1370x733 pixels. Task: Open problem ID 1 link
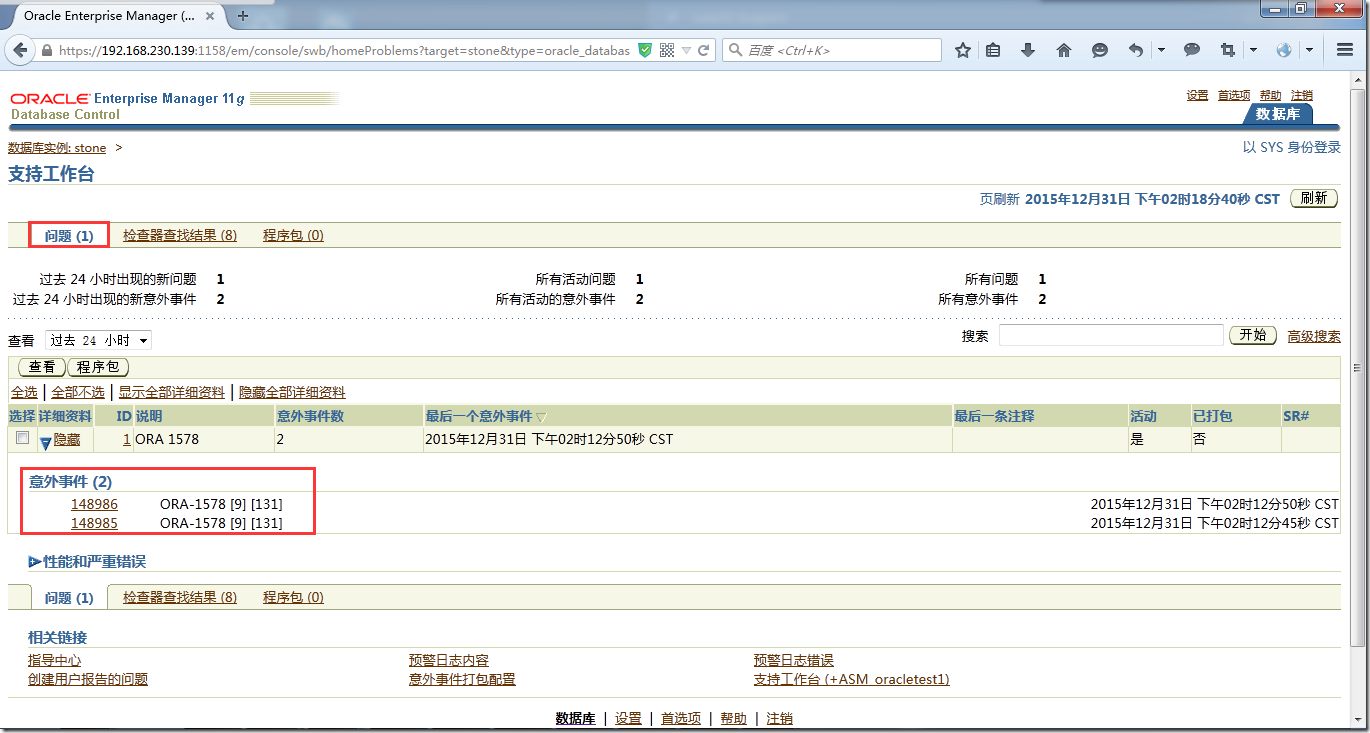coord(126,439)
